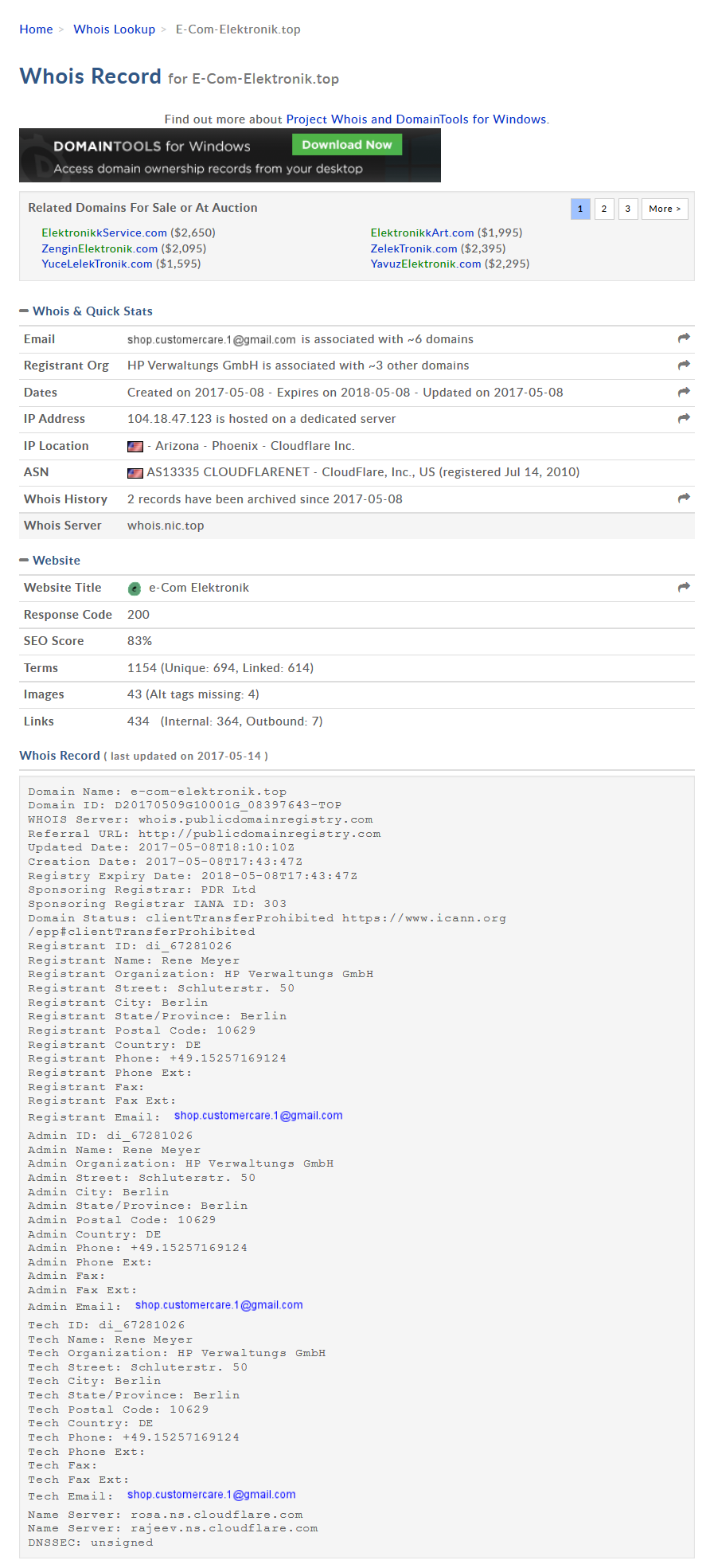This screenshot has height=1568, width=710.
Task: Click the share arrow in the Registrant Org row
Action: click(684, 365)
